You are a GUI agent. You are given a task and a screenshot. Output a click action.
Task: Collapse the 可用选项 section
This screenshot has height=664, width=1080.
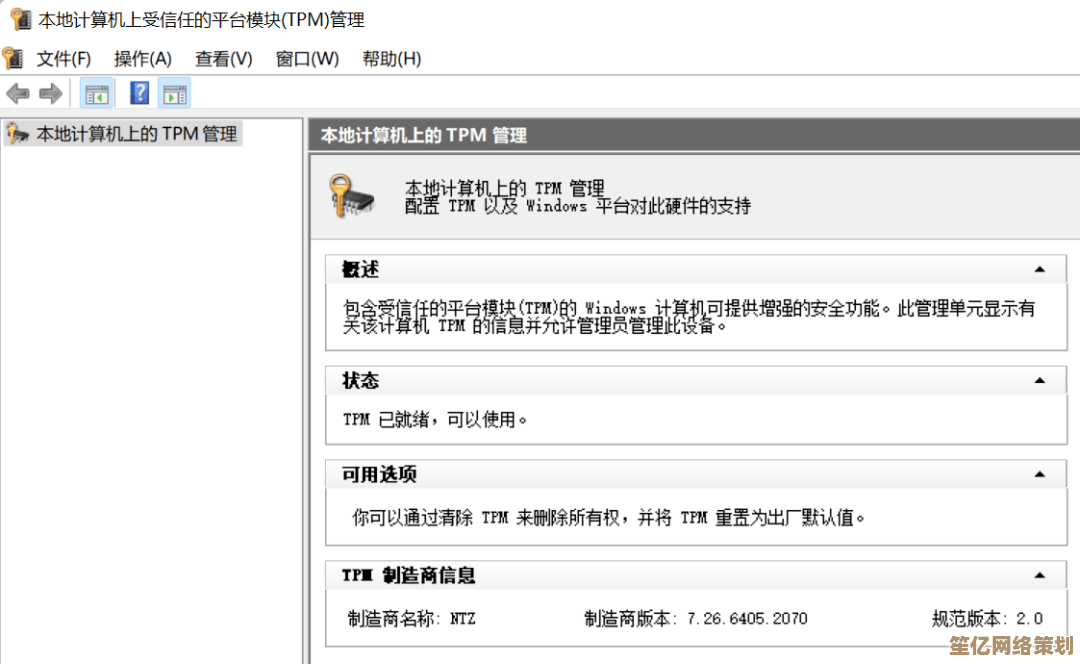click(x=1039, y=475)
